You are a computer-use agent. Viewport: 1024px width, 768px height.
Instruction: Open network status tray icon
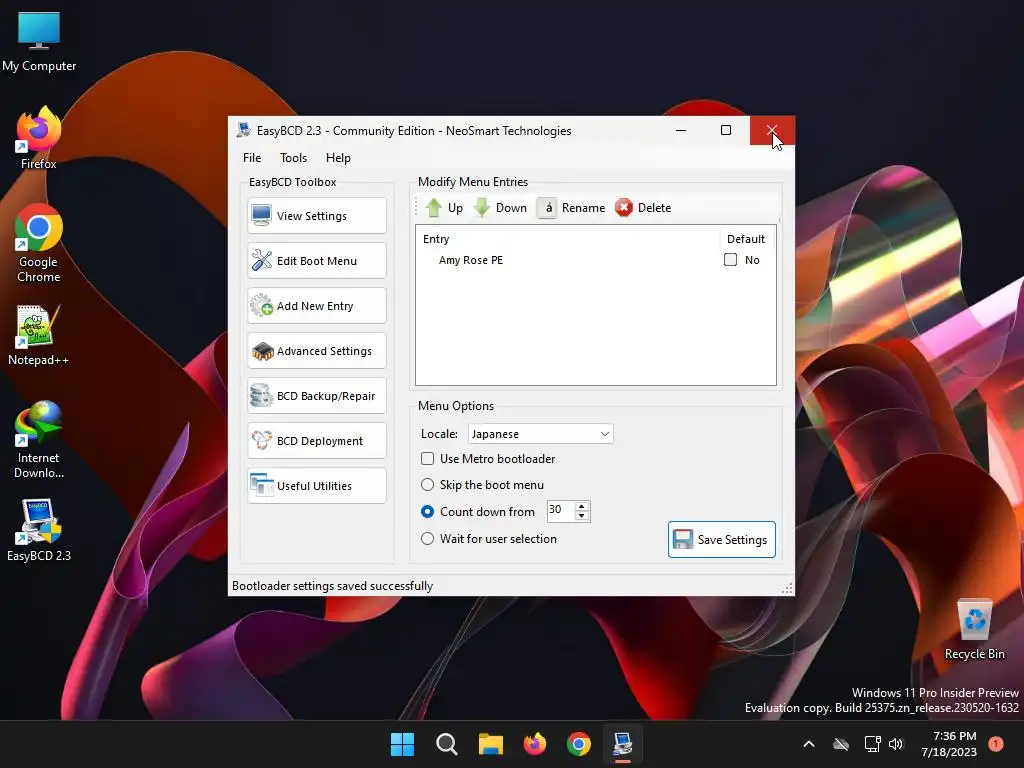point(872,744)
